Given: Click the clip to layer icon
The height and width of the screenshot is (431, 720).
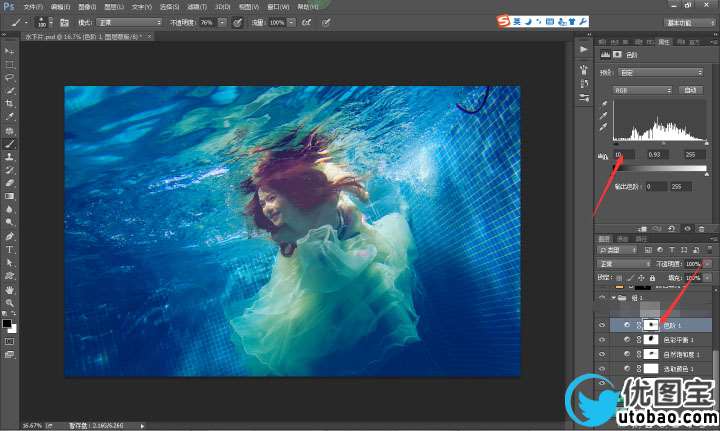Looking at the screenshot, I should [643, 229].
